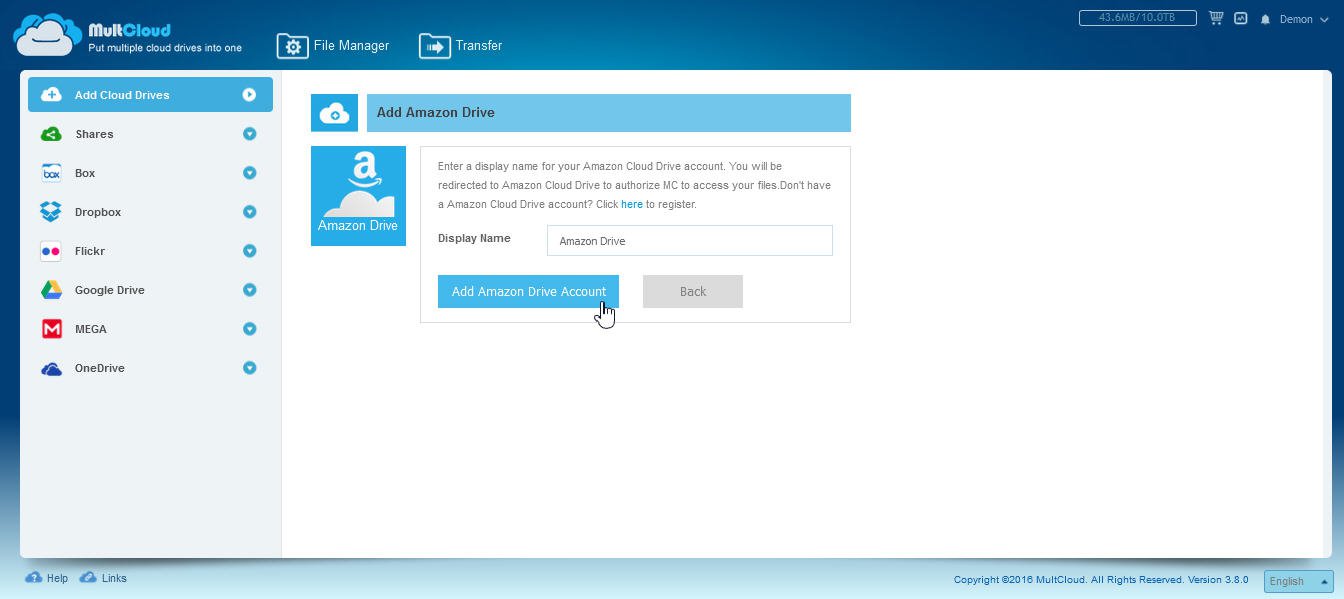Click the Back button
Viewport: 1344px width, 599px height.
point(693,291)
